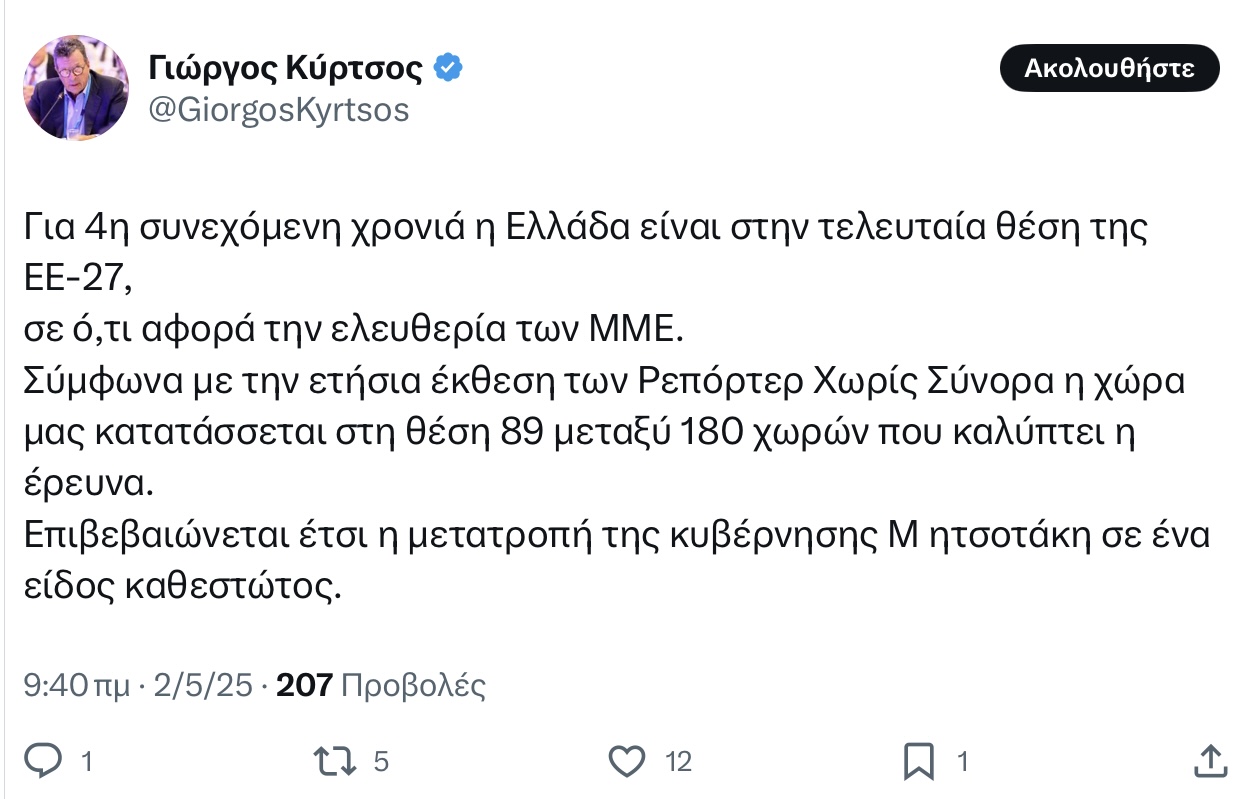Bookmark the tweet using the bookmark icon

click(x=916, y=761)
